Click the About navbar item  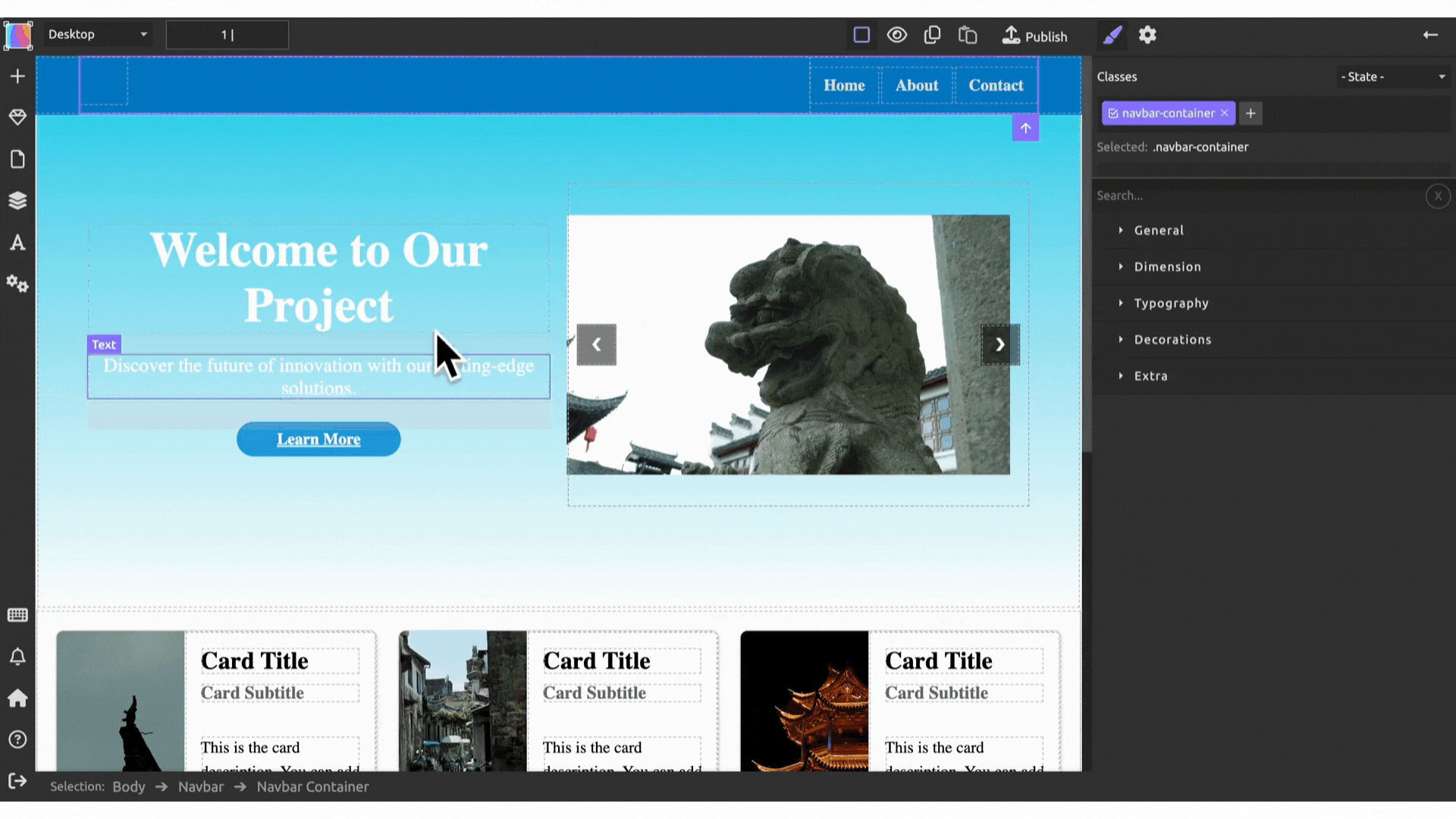(x=916, y=86)
